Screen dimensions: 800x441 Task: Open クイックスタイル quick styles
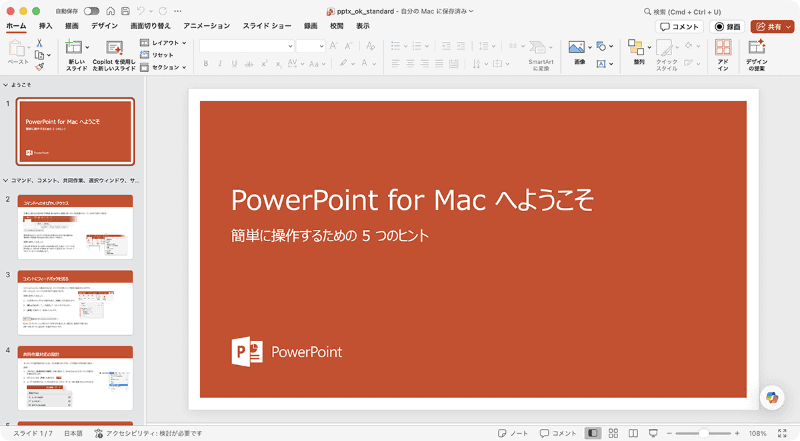[664, 47]
